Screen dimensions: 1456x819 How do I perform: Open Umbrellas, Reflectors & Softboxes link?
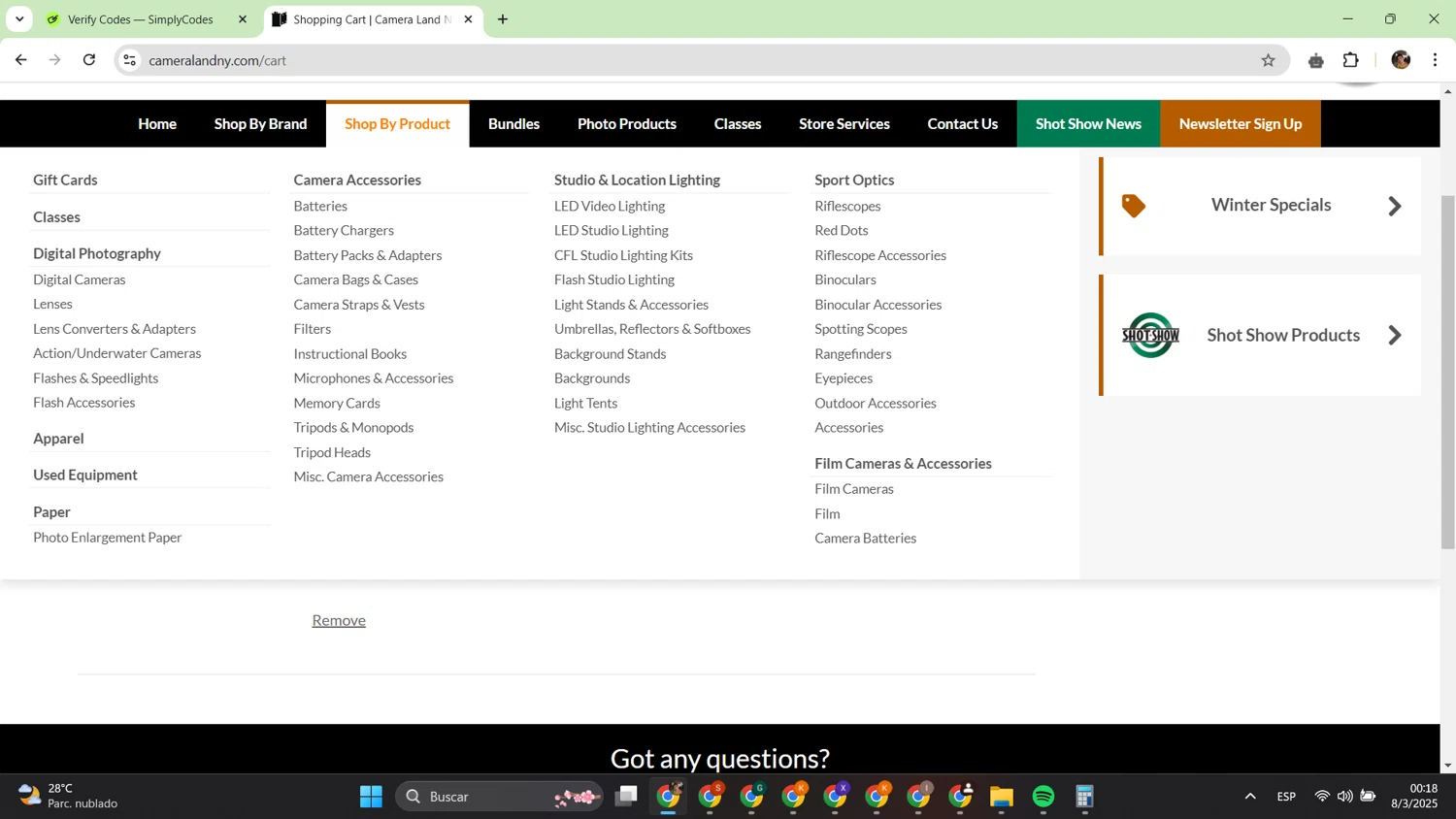(652, 328)
